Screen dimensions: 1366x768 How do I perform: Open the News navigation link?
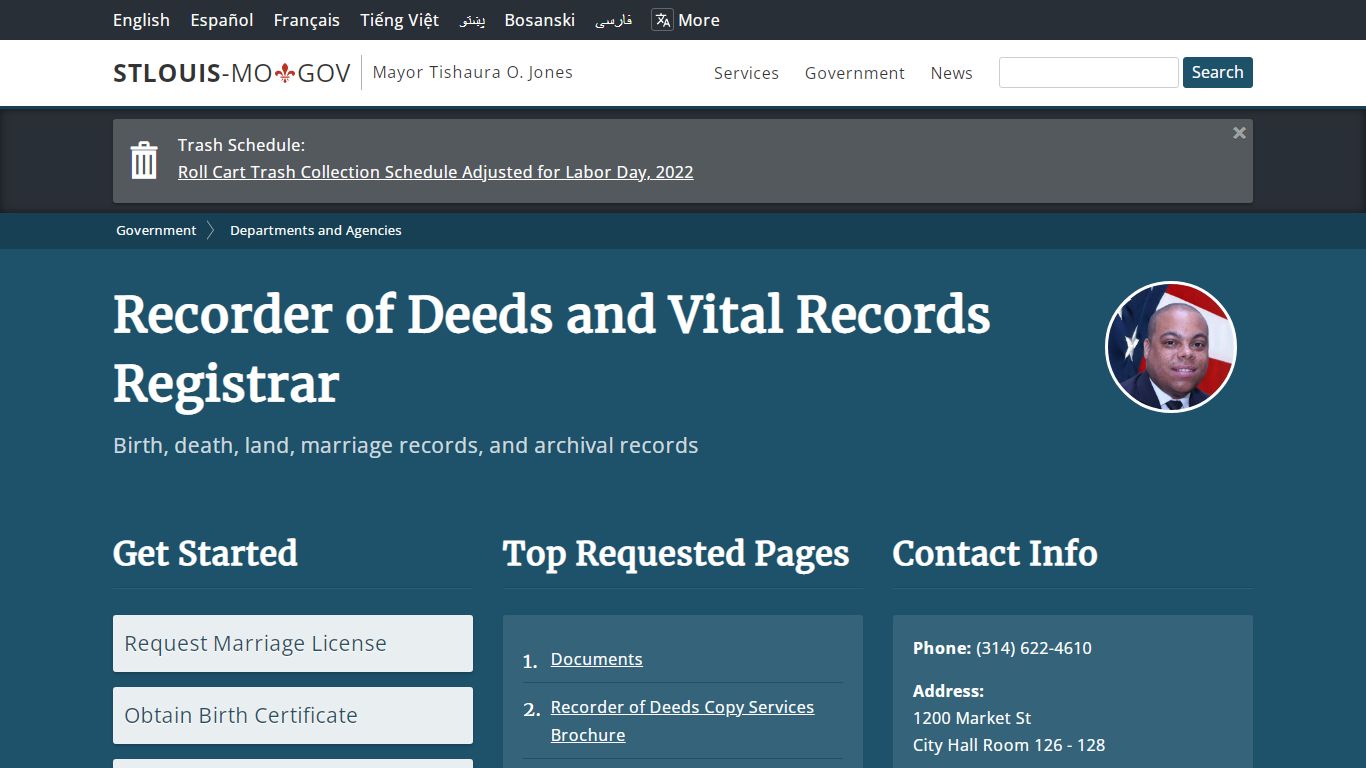951,73
